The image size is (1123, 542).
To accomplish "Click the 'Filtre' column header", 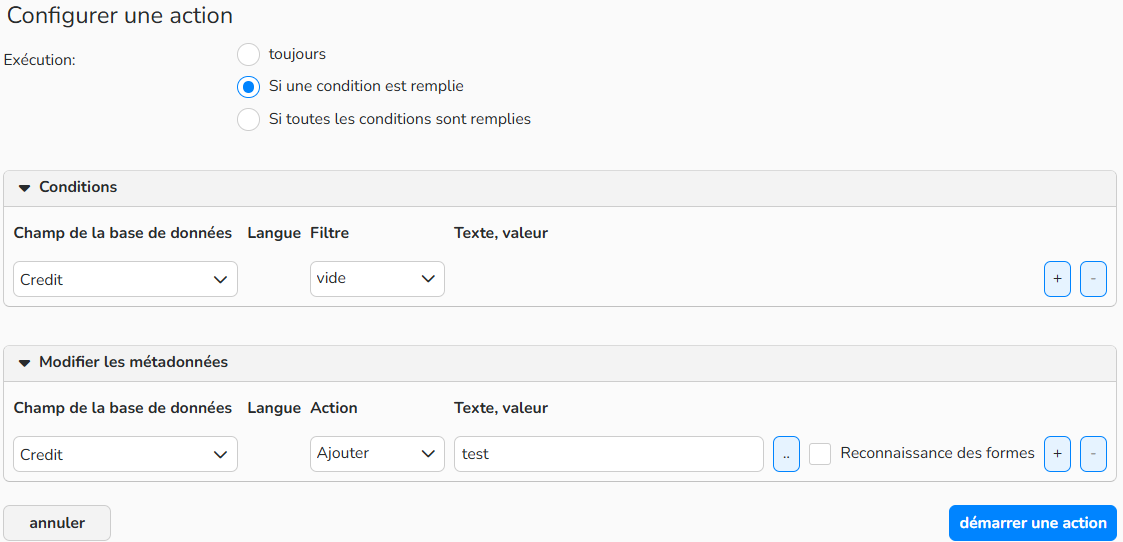I will [329, 233].
